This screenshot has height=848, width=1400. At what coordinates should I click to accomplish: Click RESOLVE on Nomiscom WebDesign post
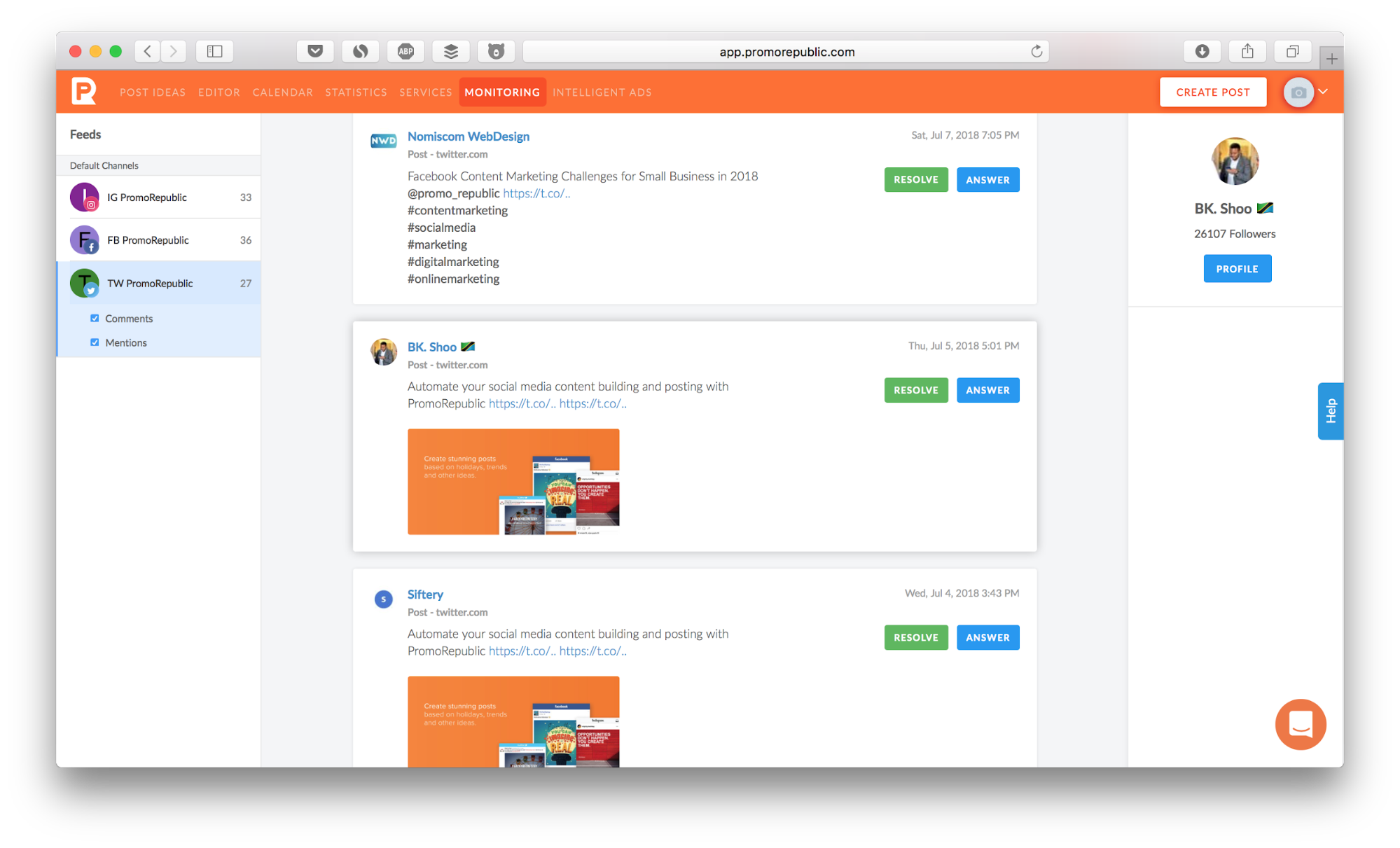(x=914, y=179)
